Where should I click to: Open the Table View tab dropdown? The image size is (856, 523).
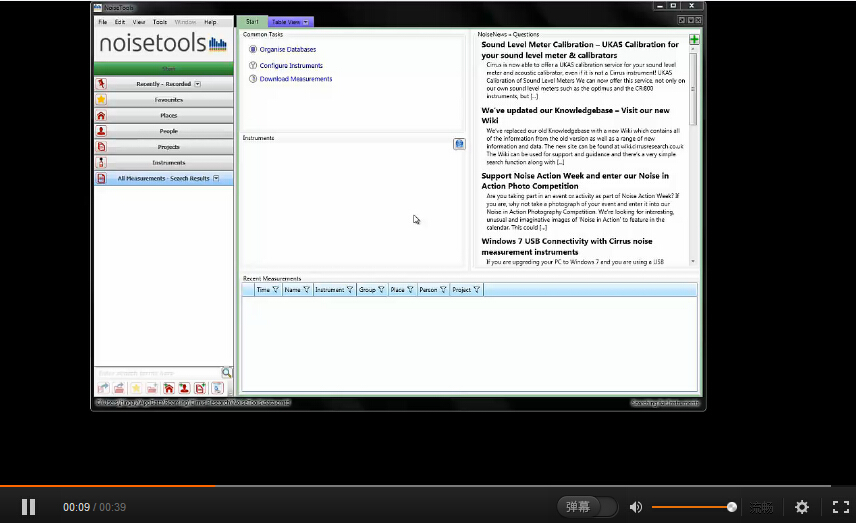click(306, 22)
